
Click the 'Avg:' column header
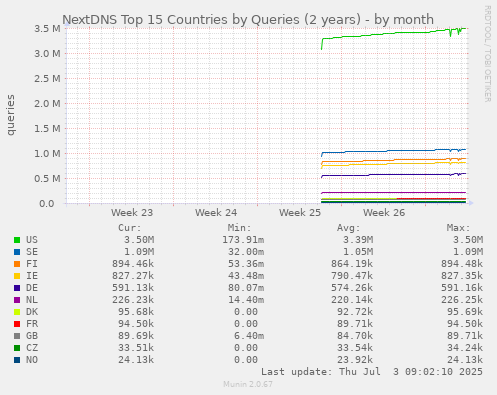coord(349,228)
